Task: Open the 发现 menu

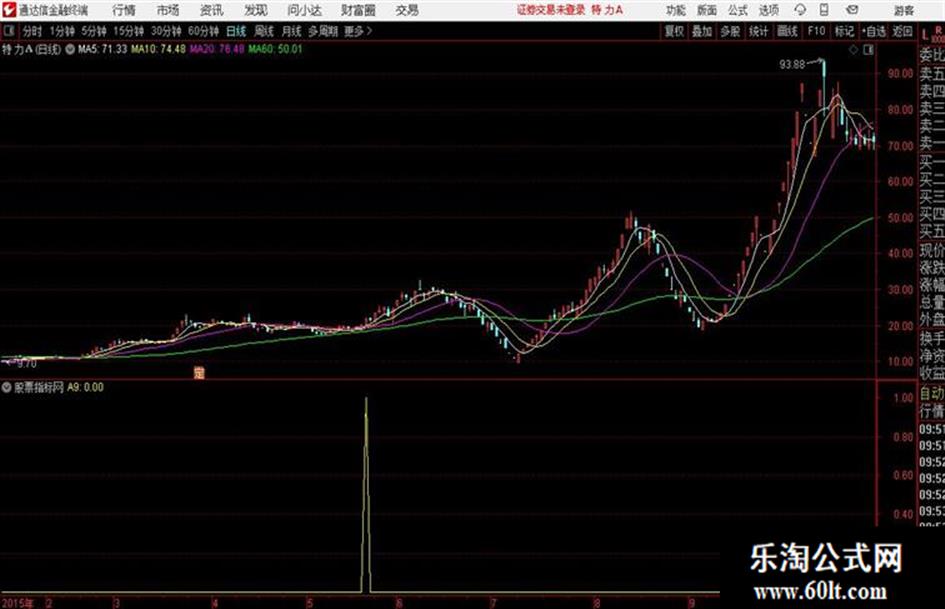Action: 256,10
